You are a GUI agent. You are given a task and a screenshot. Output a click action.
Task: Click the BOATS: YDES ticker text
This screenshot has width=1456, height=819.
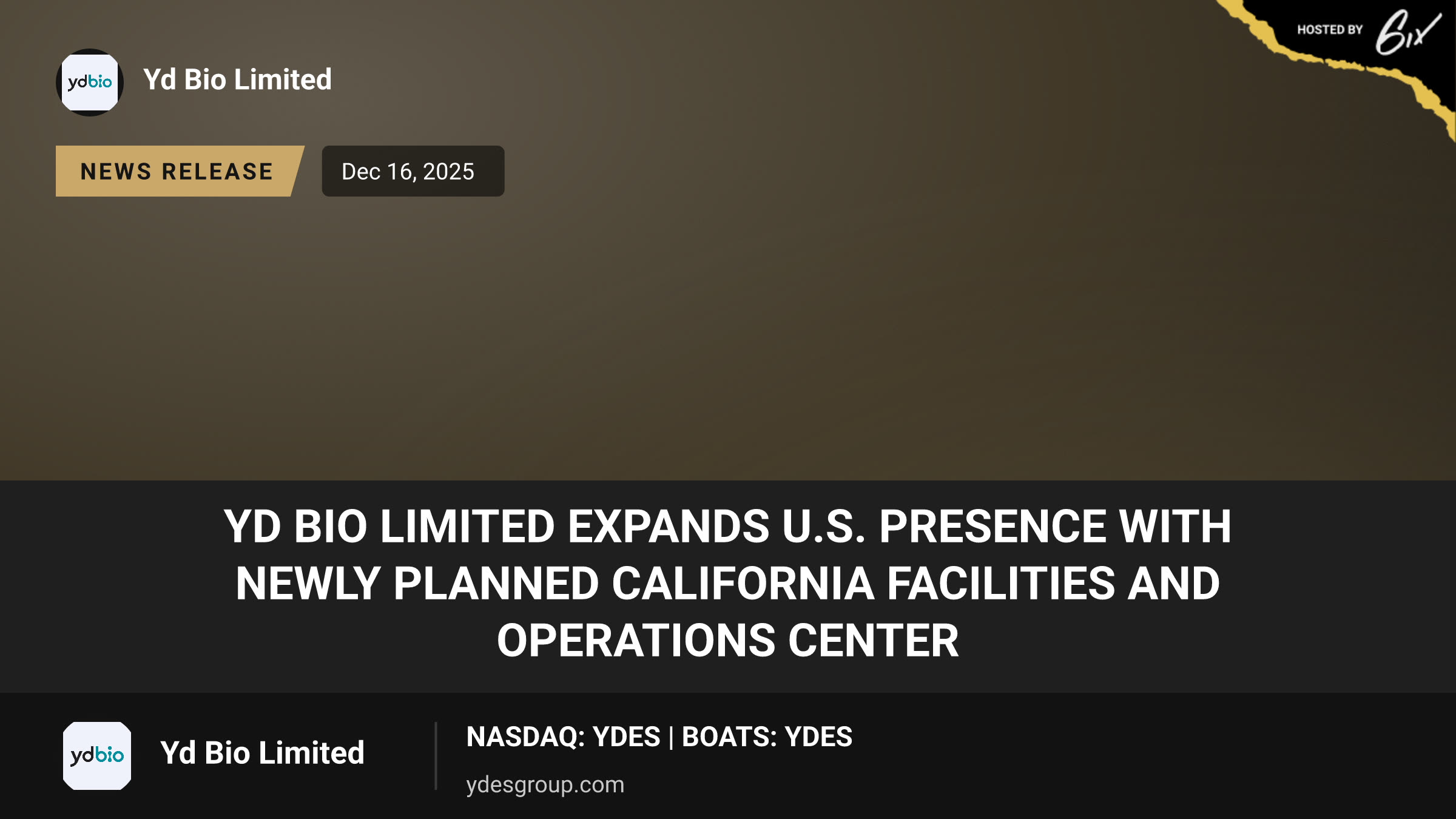(x=767, y=737)
